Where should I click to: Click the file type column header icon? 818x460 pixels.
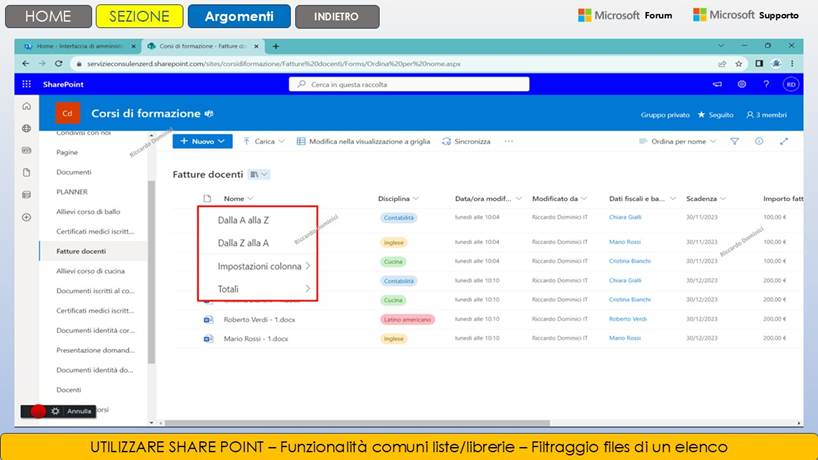(207, 198)
